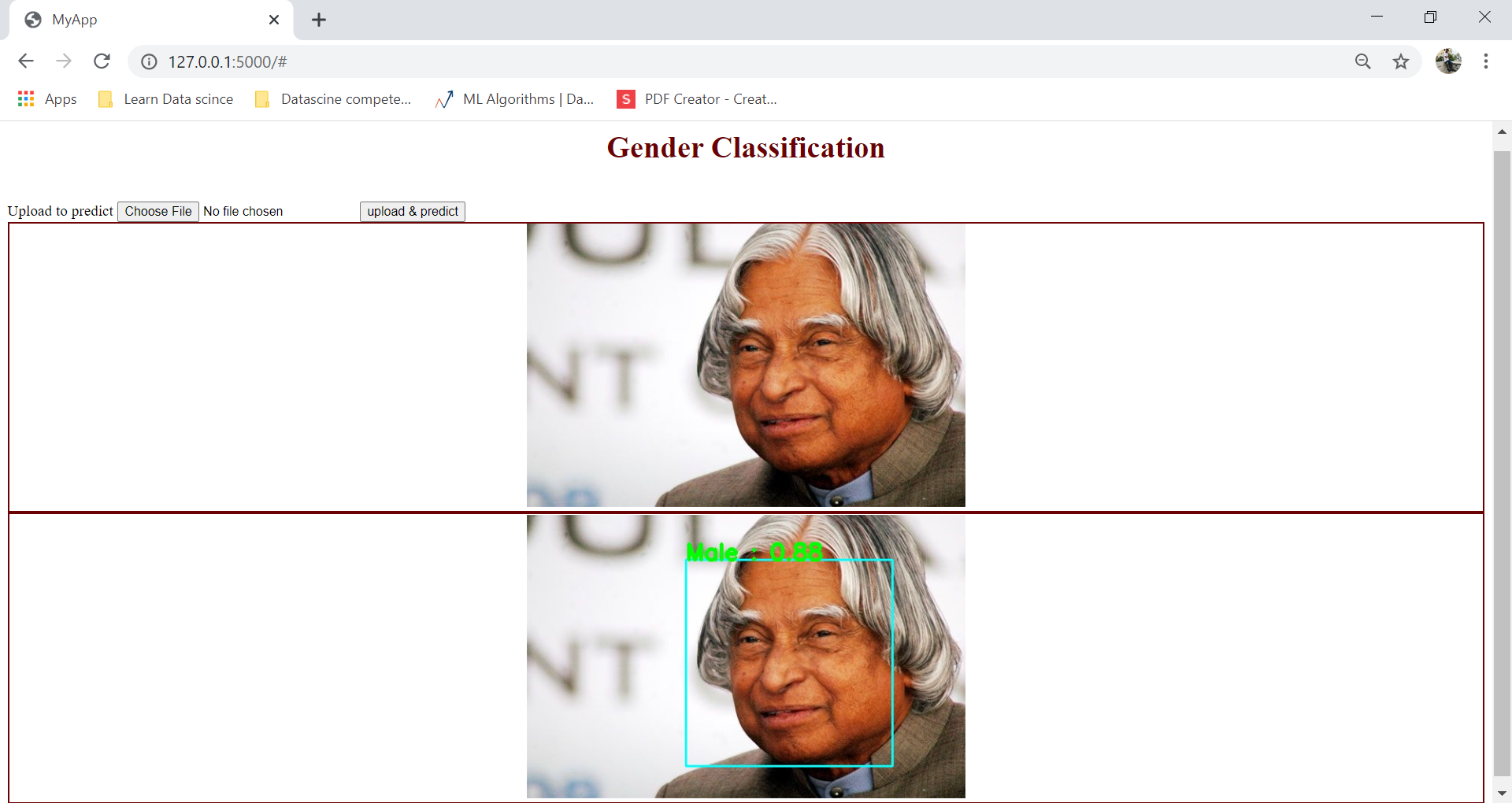Click the Learn Data scince bookmark folder

point(165,98)
